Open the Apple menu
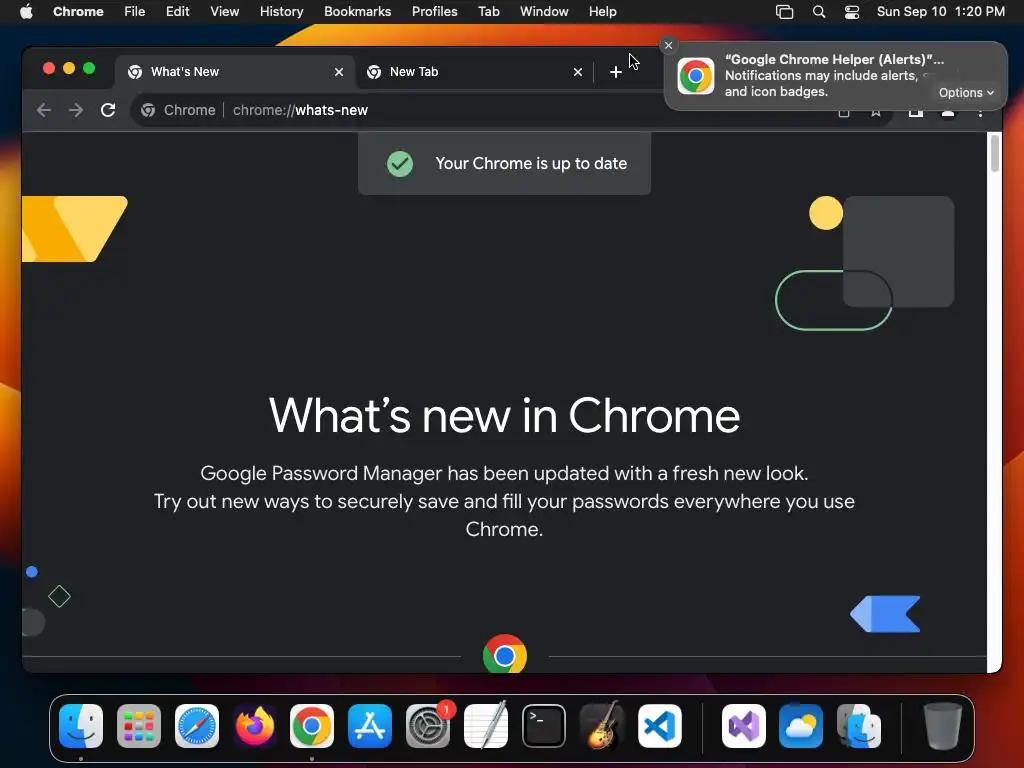1024x768 pixels. (x=26, y=12)
